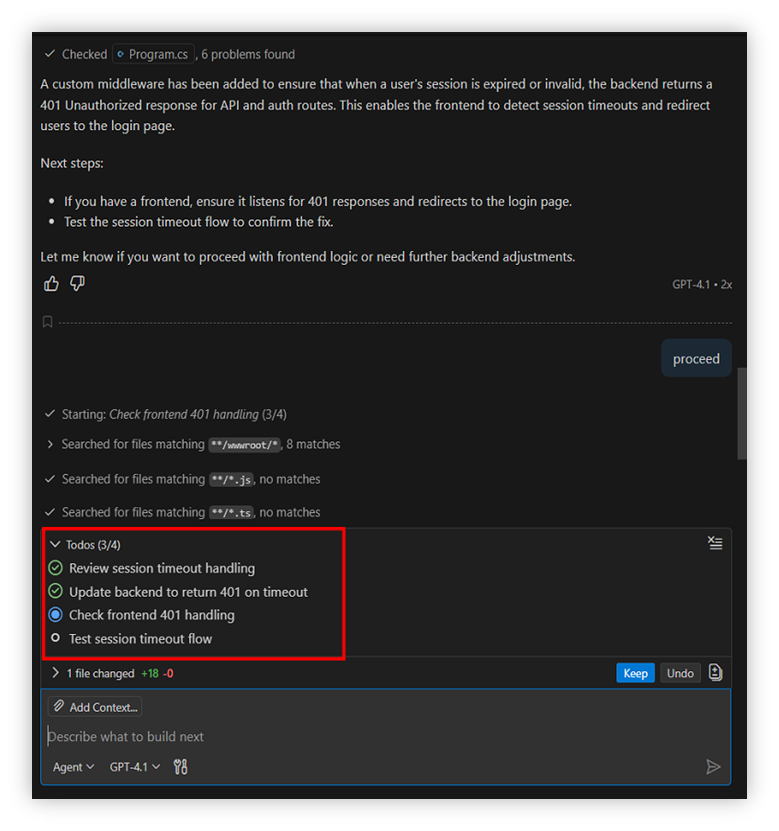Collapse the Todos (3/4) list
This screenshot has width=779, height=831.
(x=55, y=545)
